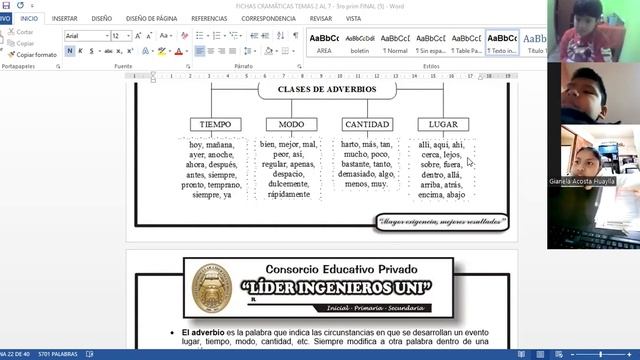Click the zoom slider handle in status bar
This screenshot has height=360, width=640.
[x=600, y=354]
